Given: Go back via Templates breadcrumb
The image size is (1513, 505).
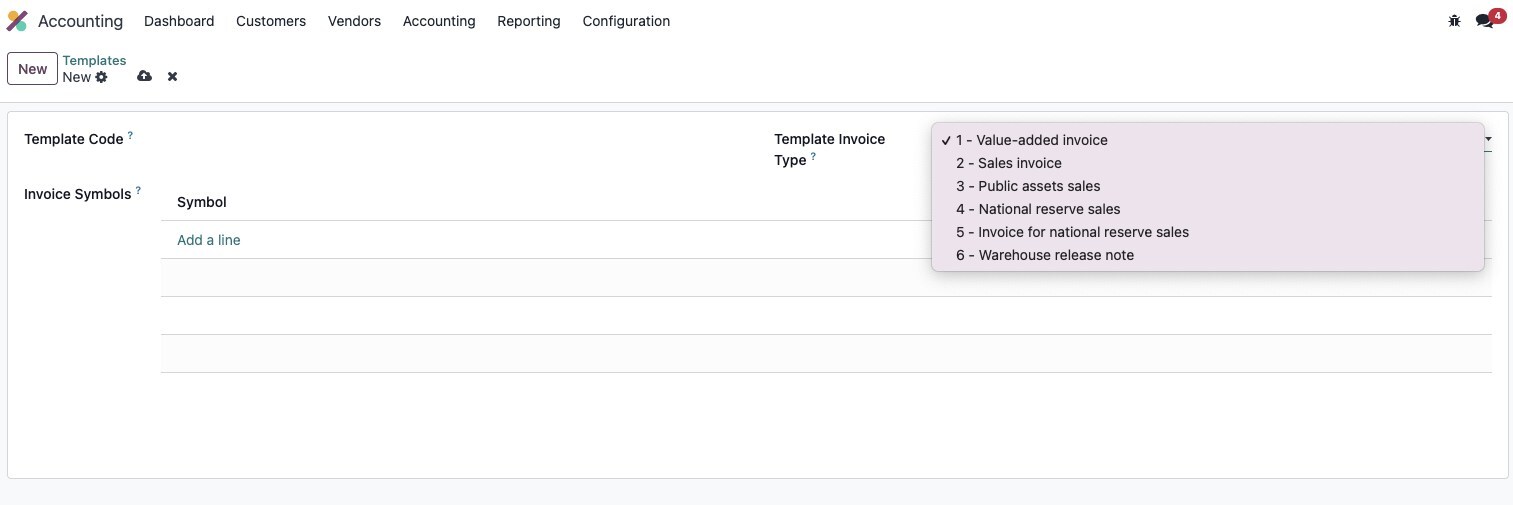Looking at the screenshot, I should (94, 60).
